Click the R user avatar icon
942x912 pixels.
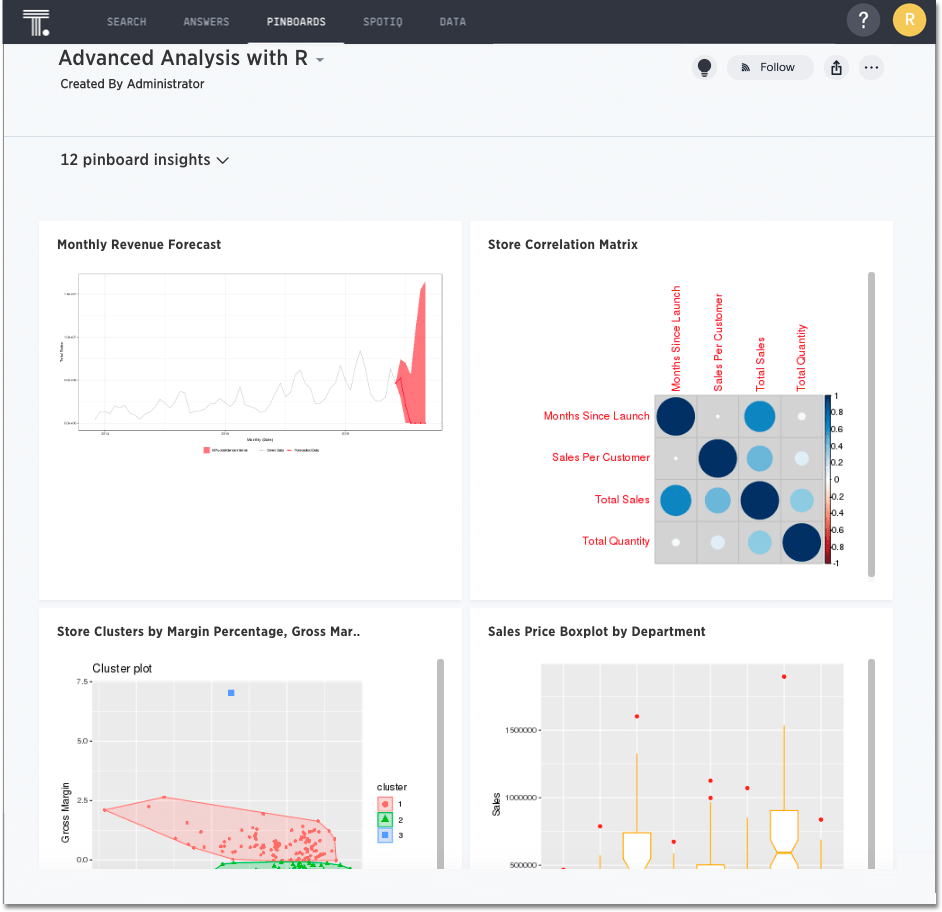pos(909,20)
